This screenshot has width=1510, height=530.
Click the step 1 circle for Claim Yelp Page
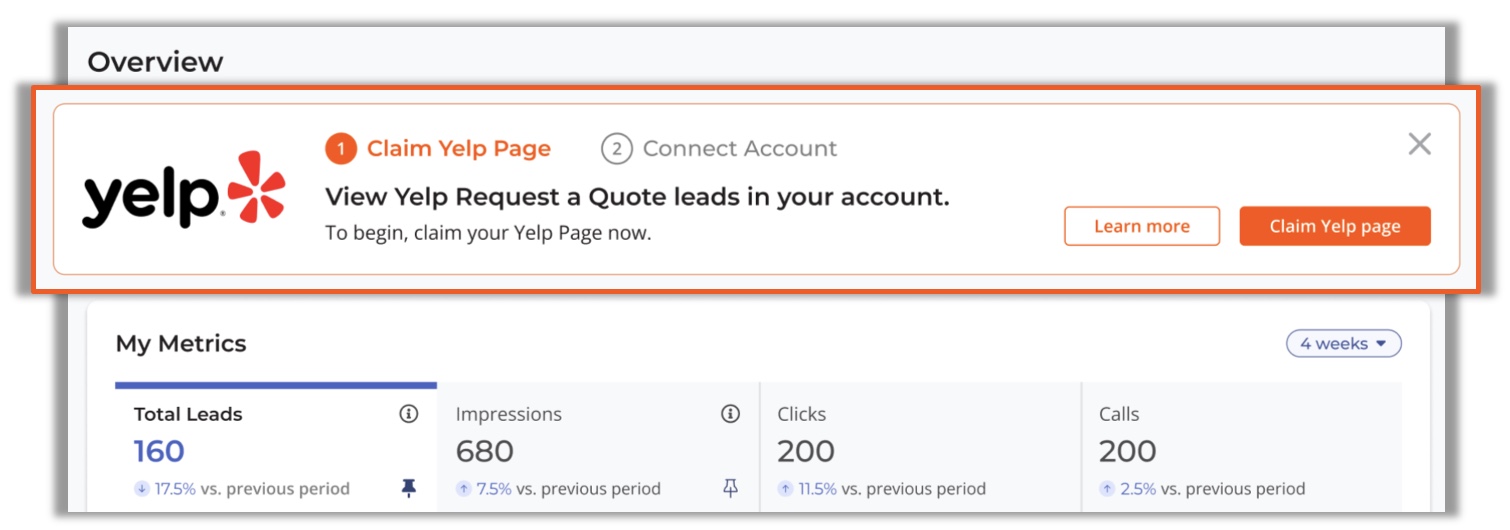[x=341, y=149]
